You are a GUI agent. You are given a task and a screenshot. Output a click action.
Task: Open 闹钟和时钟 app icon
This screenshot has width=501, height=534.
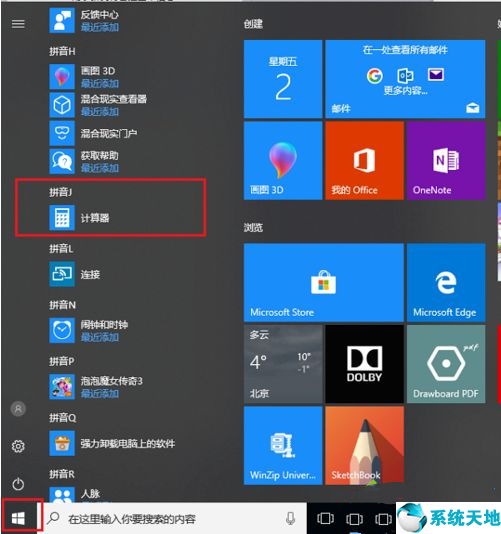[62, 330]
